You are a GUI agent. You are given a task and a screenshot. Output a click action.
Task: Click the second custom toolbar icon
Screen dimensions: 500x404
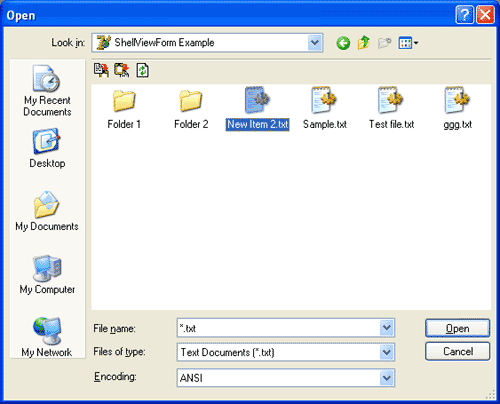[122, 70]
